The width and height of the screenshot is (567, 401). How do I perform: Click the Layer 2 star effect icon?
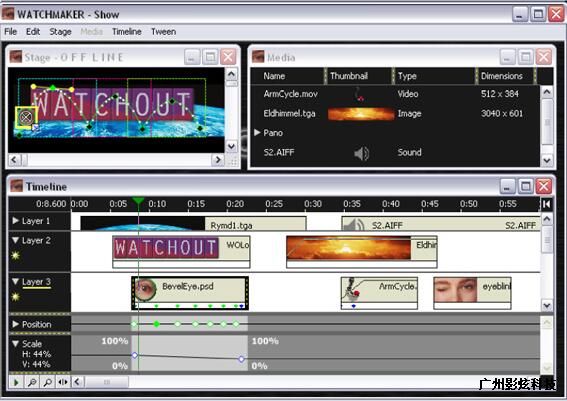pyautogui.click(x=15, y=256)
